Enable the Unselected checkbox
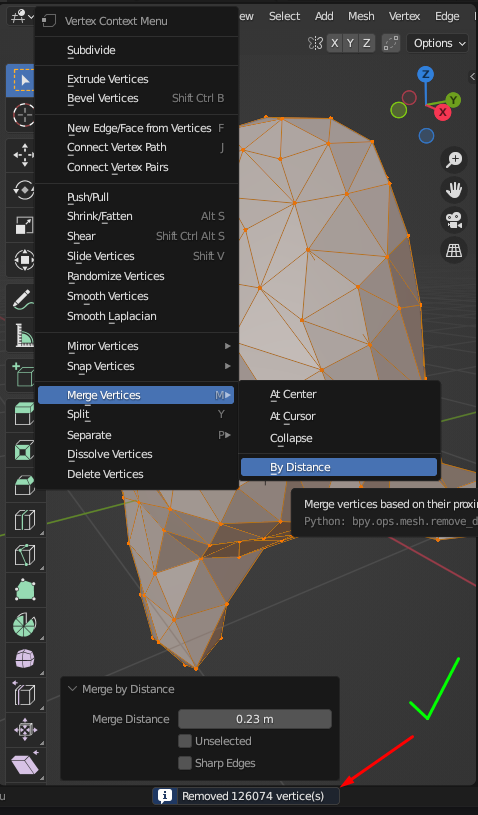This screenshot has width=478, height=815. (185, 741)
